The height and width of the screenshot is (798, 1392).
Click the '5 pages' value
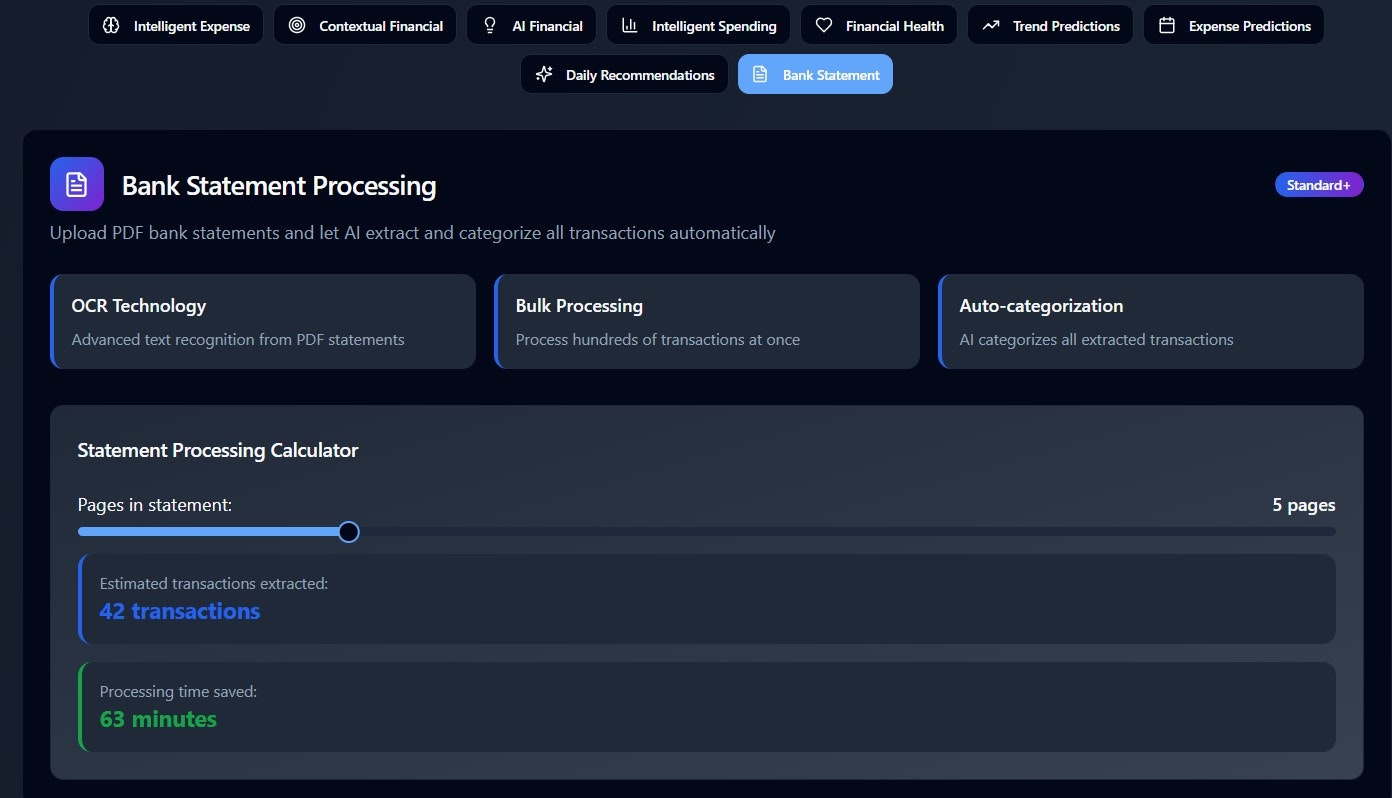click(1304, 505)
